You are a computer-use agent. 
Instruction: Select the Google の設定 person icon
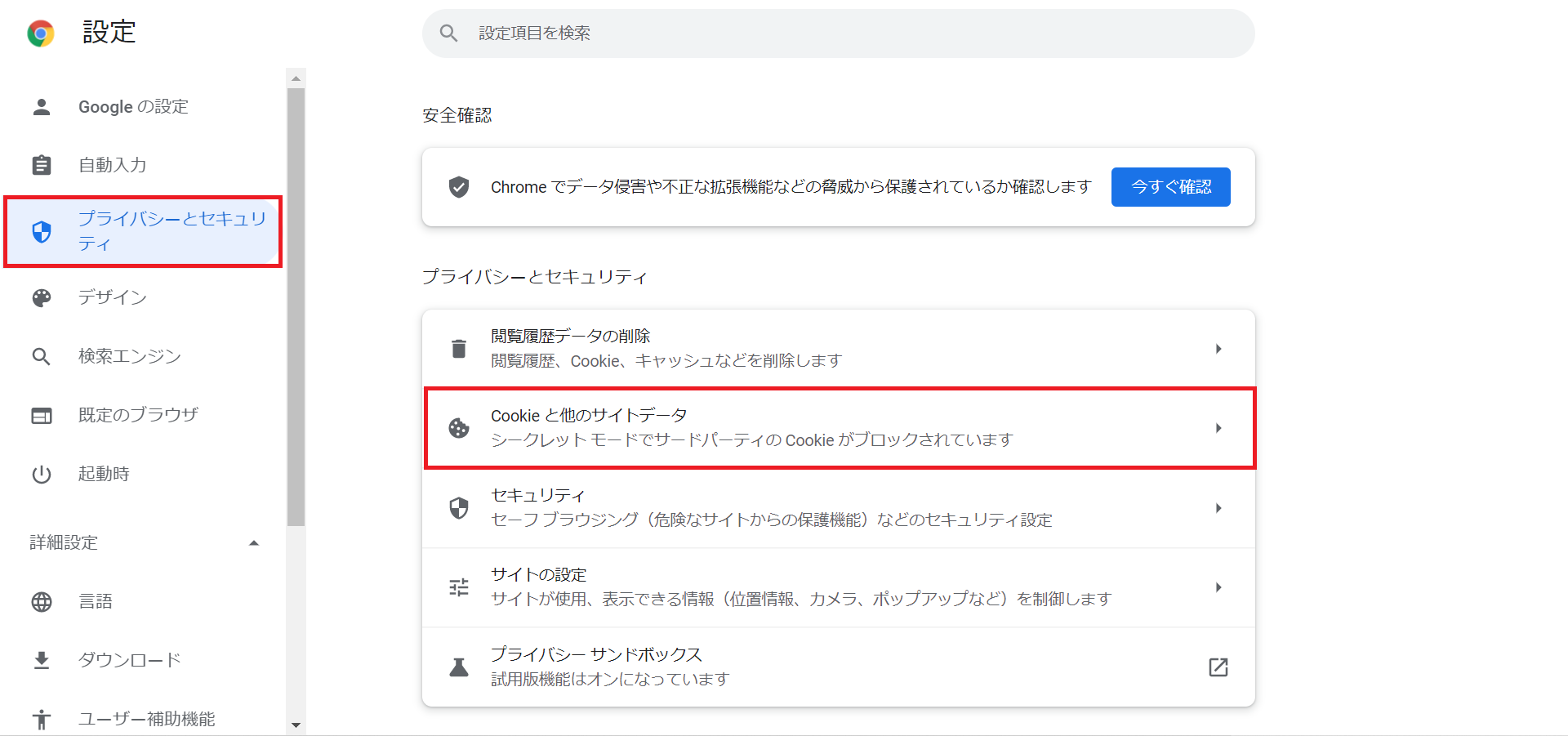pos(41,106)
